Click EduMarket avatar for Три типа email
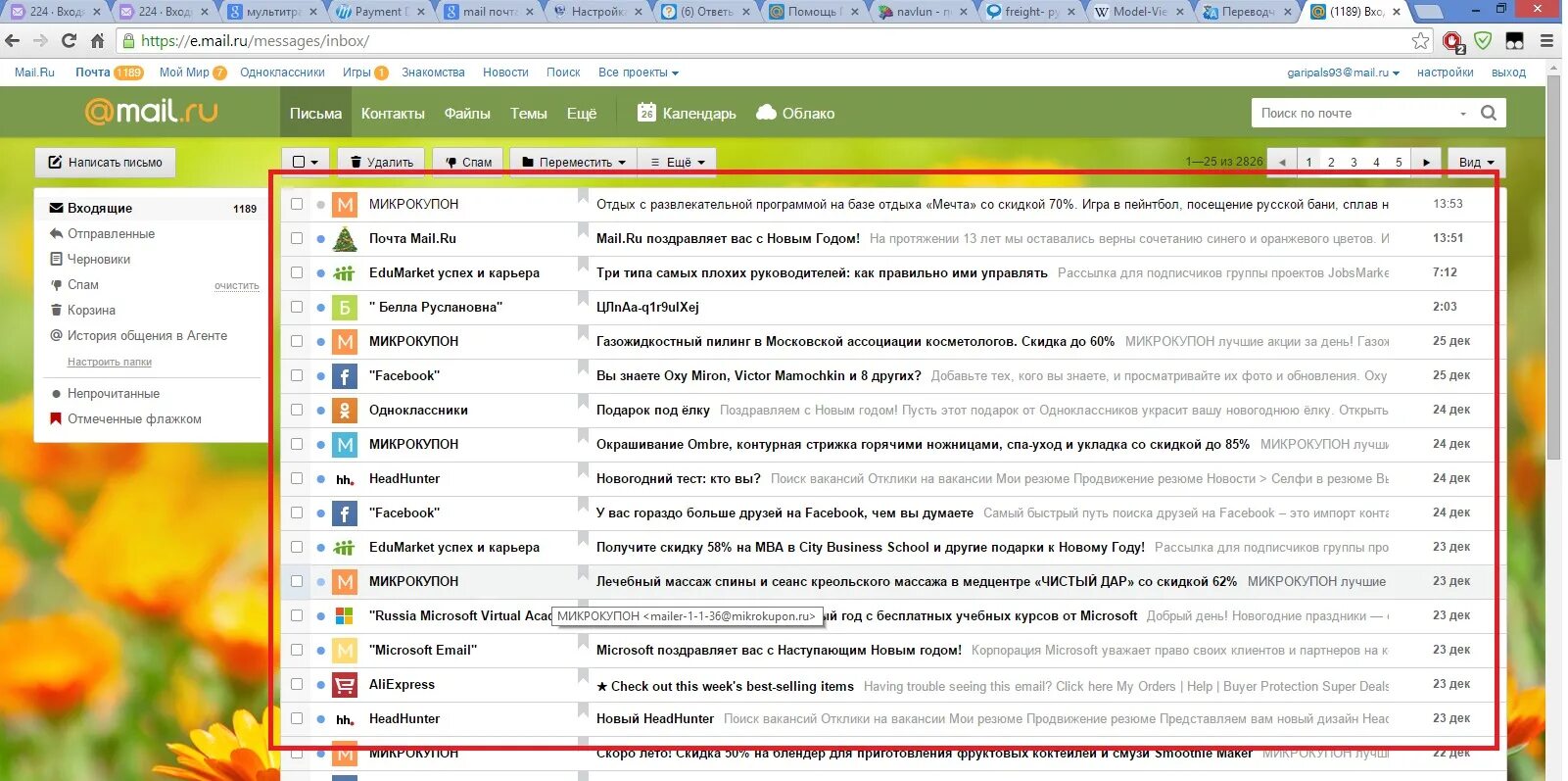 tap(345, 272)
